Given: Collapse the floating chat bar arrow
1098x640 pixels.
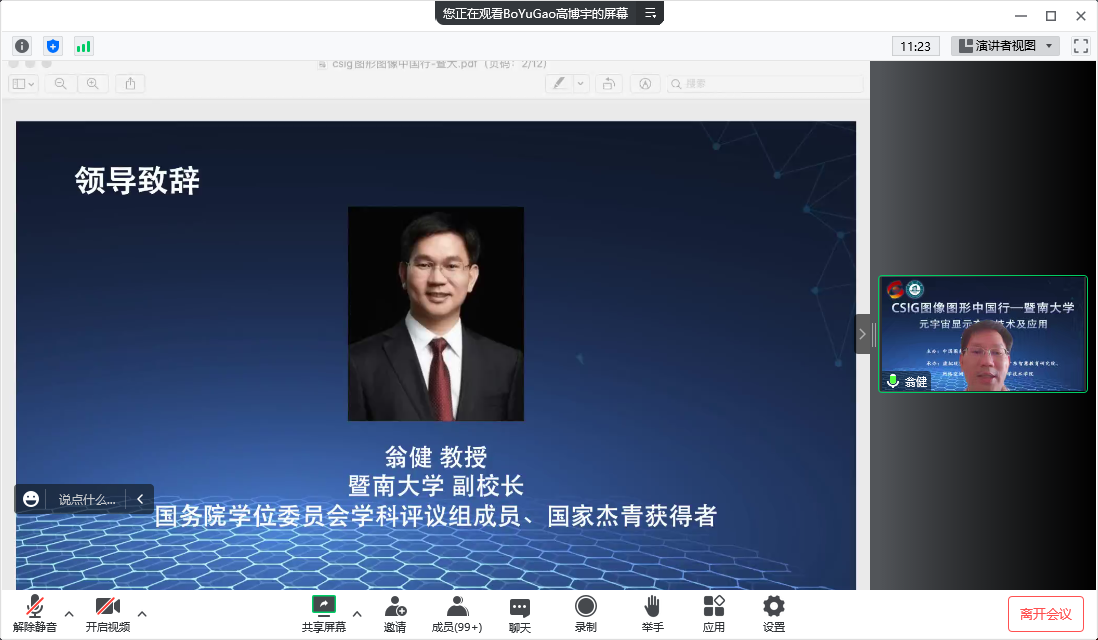Looking at the screenshot, I should click(140, 499).
